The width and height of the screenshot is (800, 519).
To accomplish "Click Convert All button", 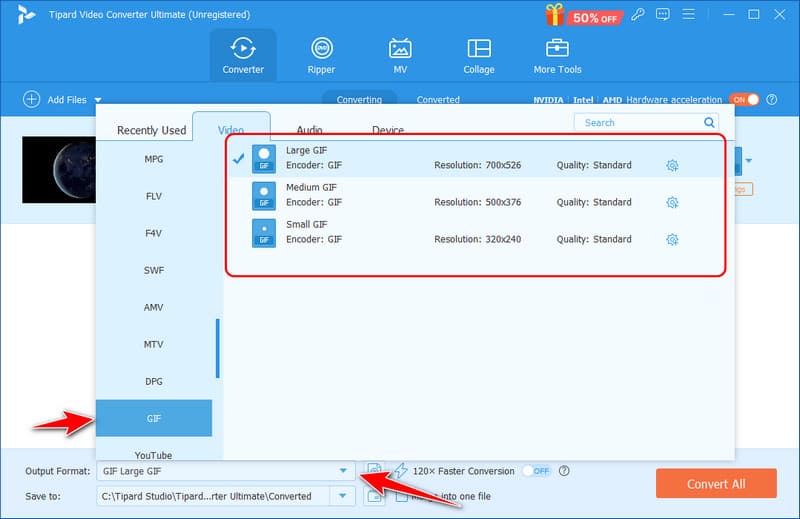I will 716,483.
